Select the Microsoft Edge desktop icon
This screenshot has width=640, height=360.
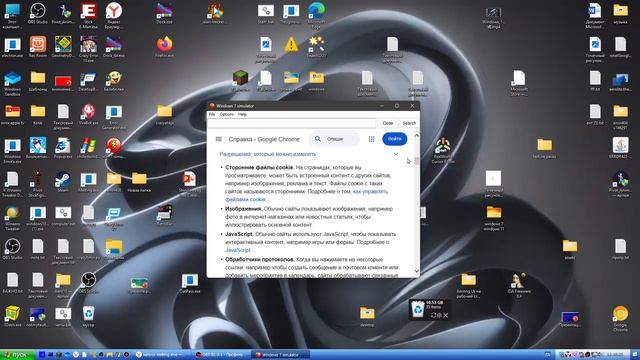coord(316,16)
